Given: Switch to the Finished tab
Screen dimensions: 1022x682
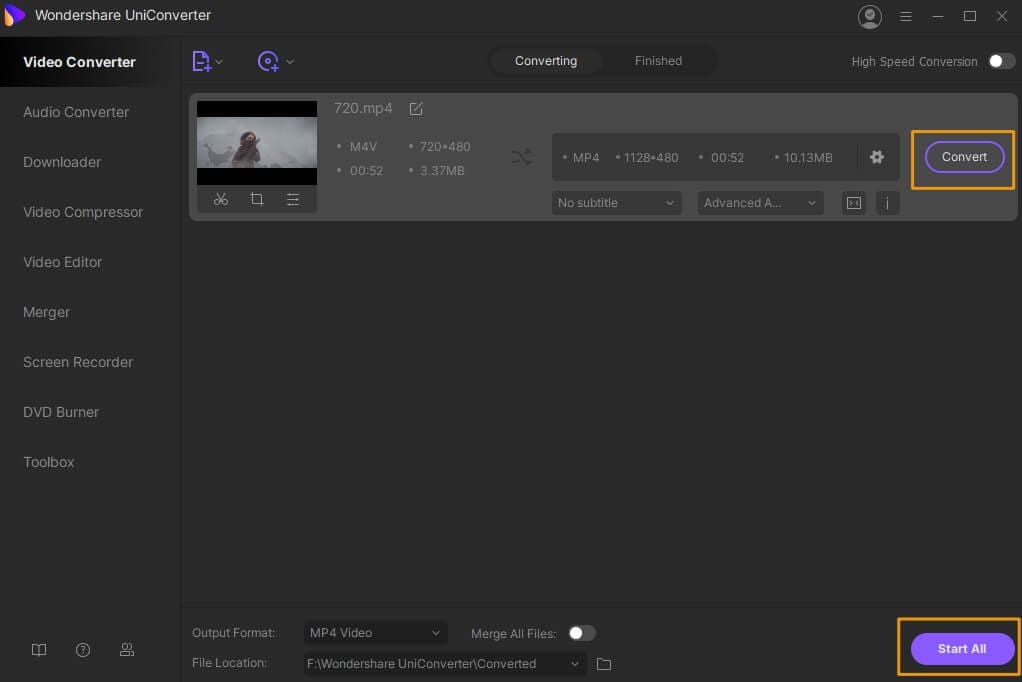Looking at the screenshot, I should pos(658,61).
